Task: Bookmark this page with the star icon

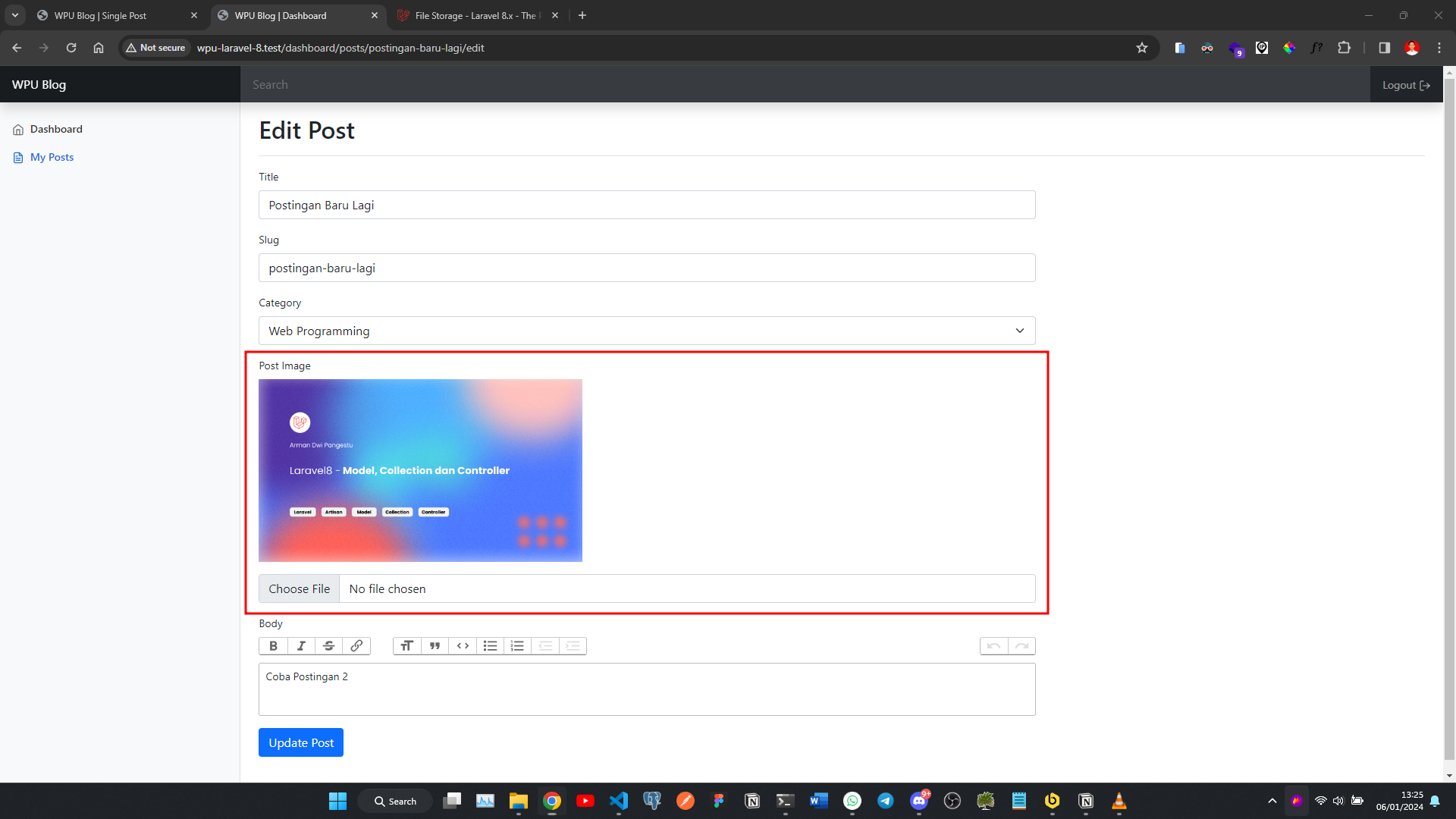Action: click(x=1142, y=47)
